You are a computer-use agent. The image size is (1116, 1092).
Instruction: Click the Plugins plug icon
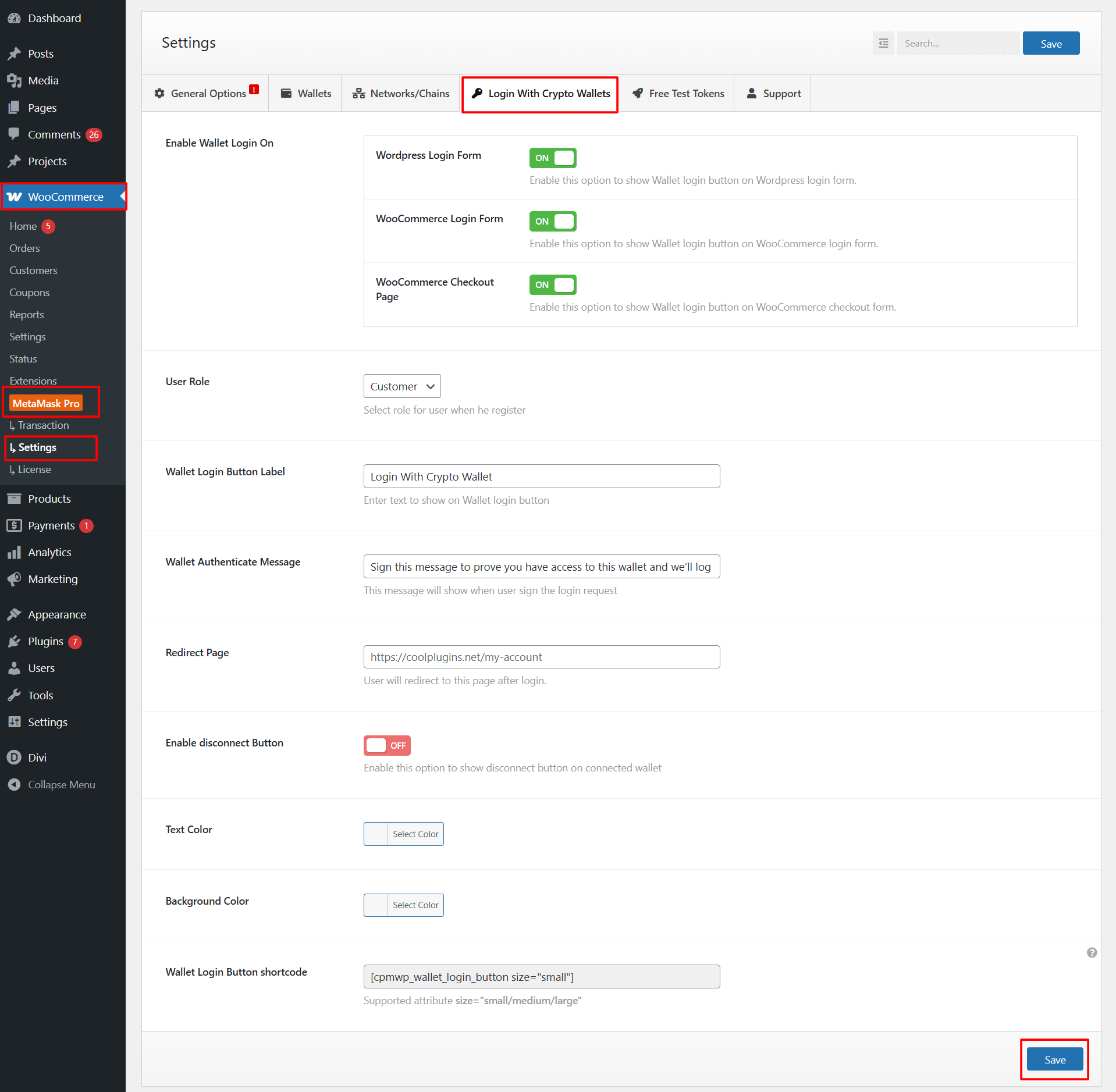14,641
